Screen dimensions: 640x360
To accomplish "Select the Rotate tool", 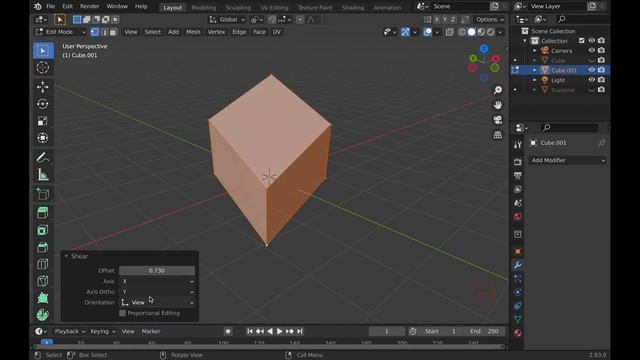I will [43, 104].
